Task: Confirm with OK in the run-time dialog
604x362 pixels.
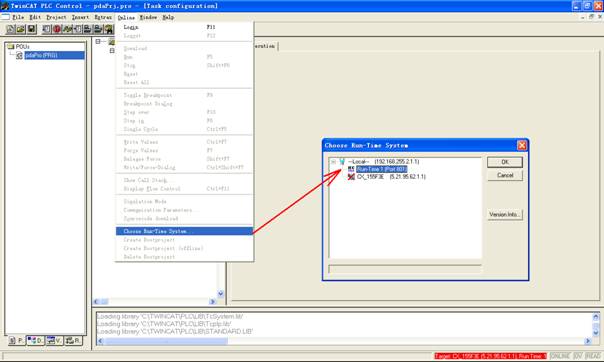Action: (505, 162)
